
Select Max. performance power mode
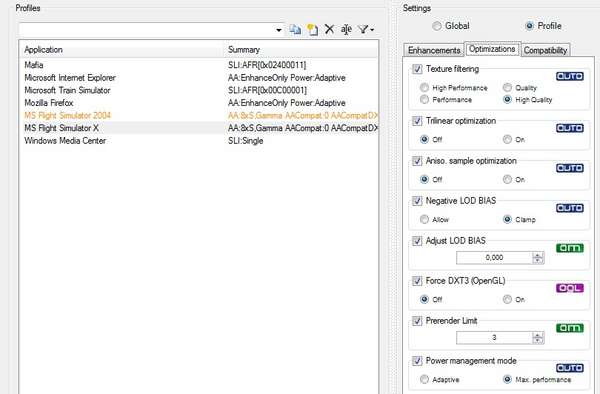(x=507, y=379)
